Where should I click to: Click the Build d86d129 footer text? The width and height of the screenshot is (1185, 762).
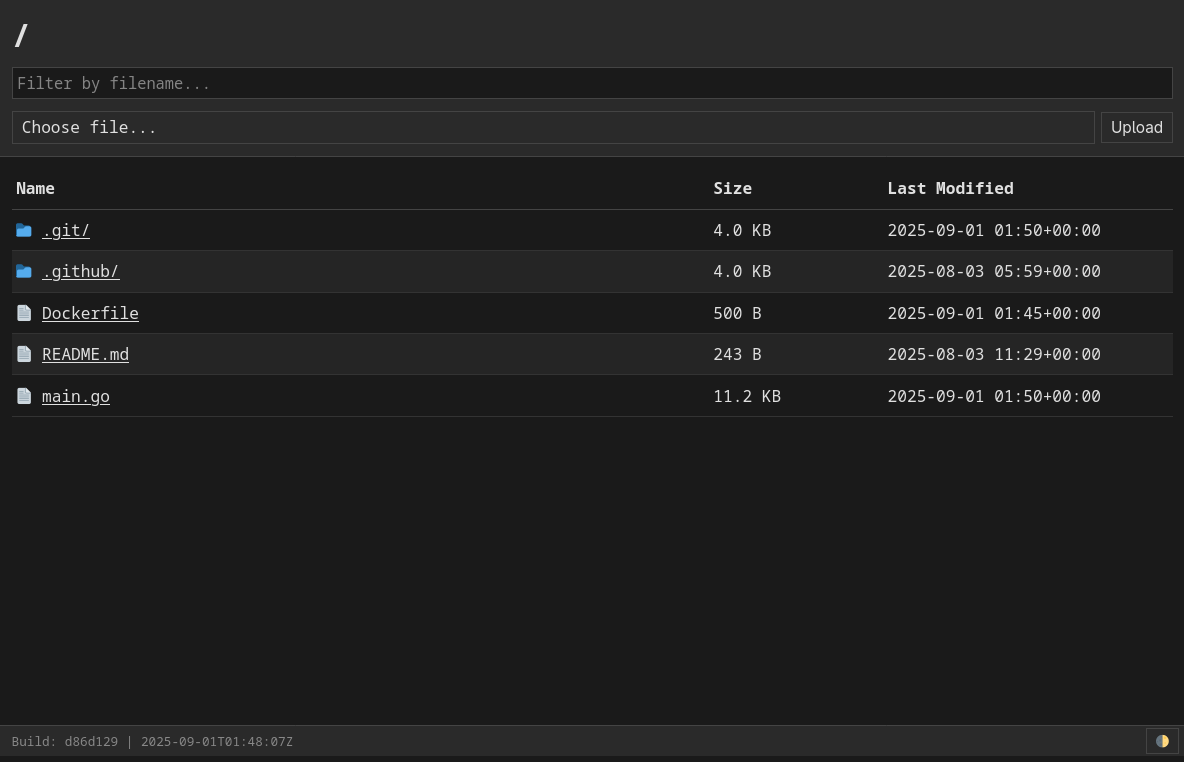point(152,742)
